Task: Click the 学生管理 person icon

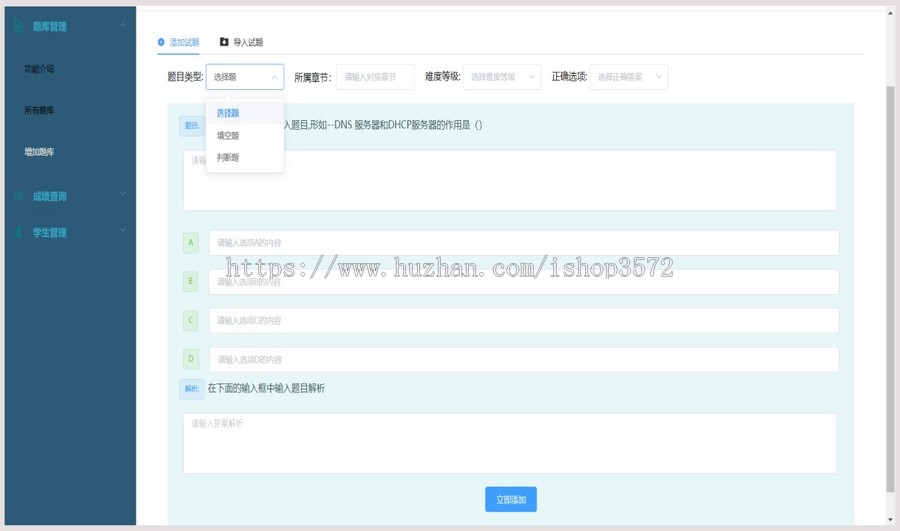Action: [x=18, y=232]
